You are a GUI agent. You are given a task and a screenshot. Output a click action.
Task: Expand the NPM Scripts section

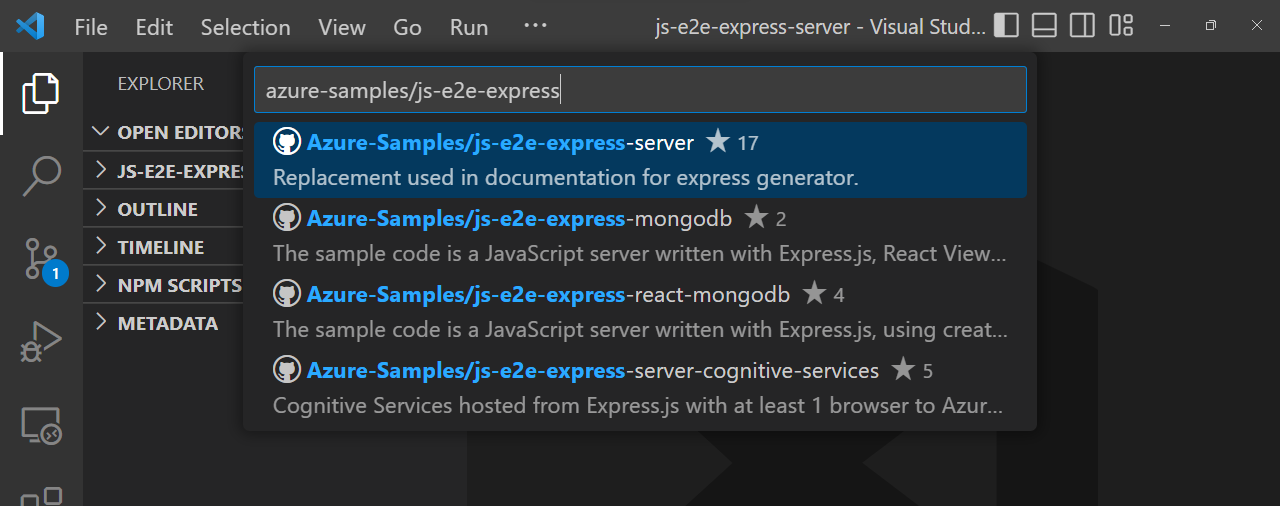(x=166, y=284)
